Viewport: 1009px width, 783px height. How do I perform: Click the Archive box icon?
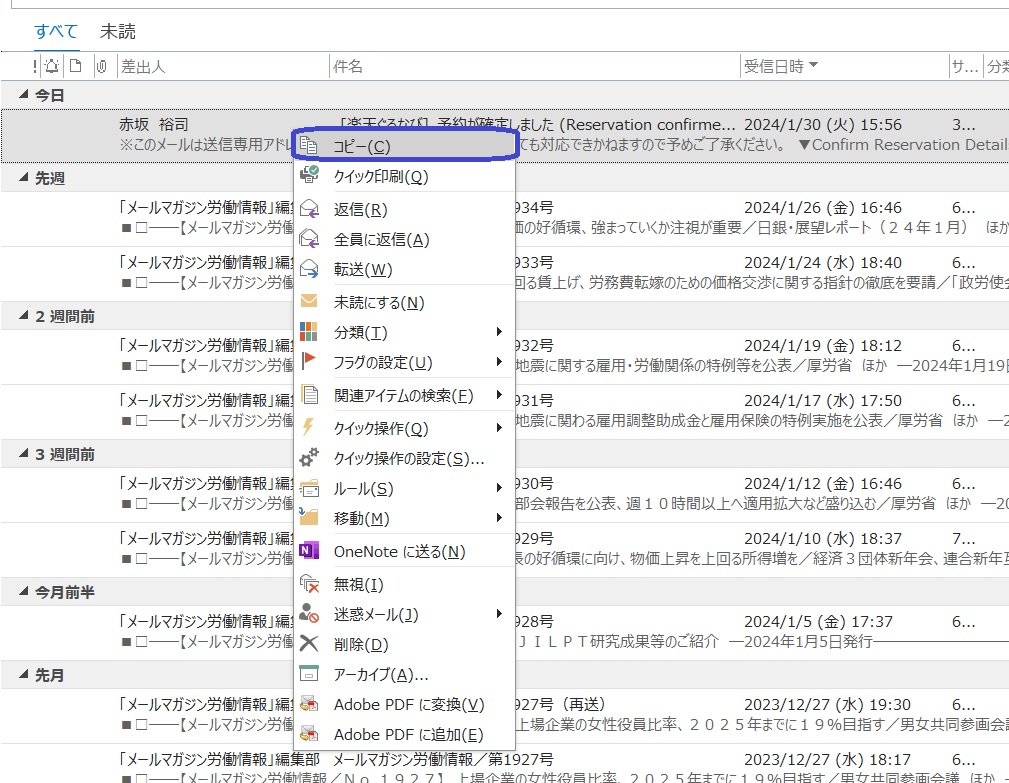tap(310, 674)
